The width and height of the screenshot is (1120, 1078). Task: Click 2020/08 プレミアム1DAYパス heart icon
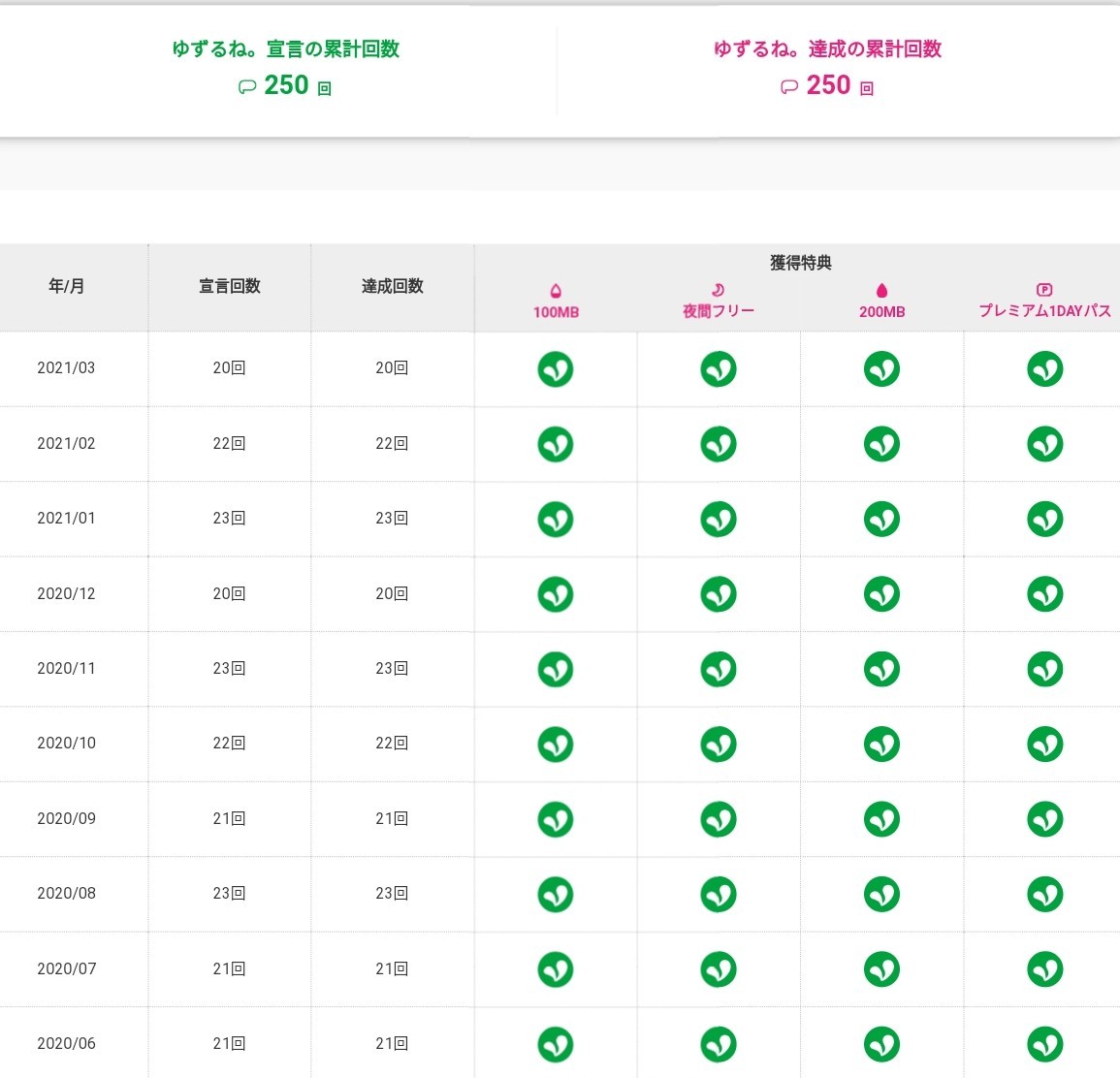pos(1044,894)
